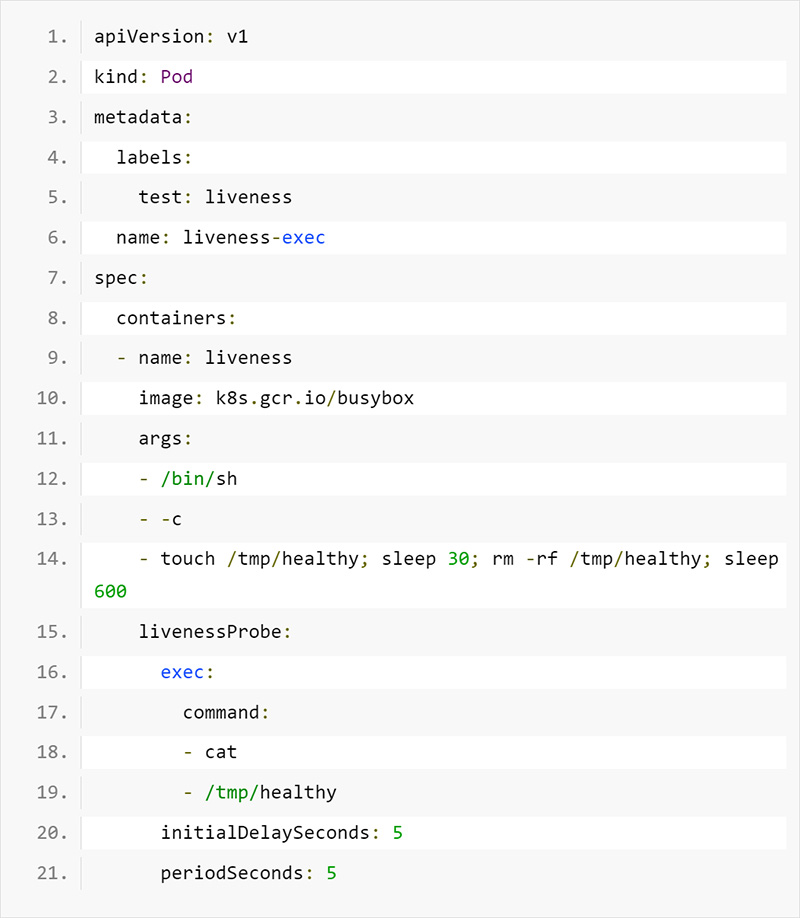Click 'touch' in the line 14 command

tap(188, 558)
